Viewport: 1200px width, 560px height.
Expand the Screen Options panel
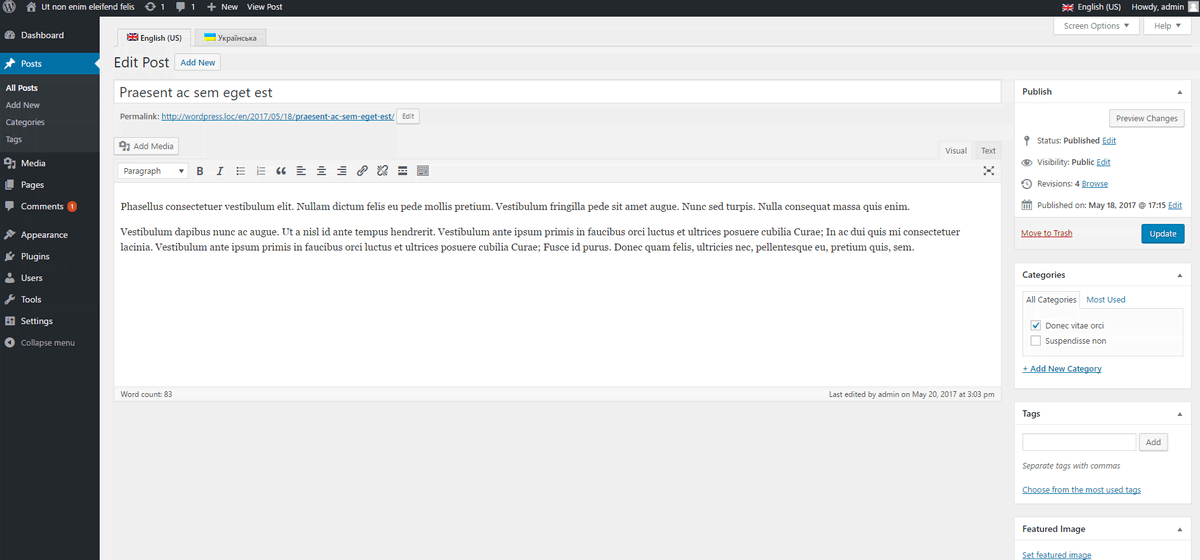tap(1096, 26)
